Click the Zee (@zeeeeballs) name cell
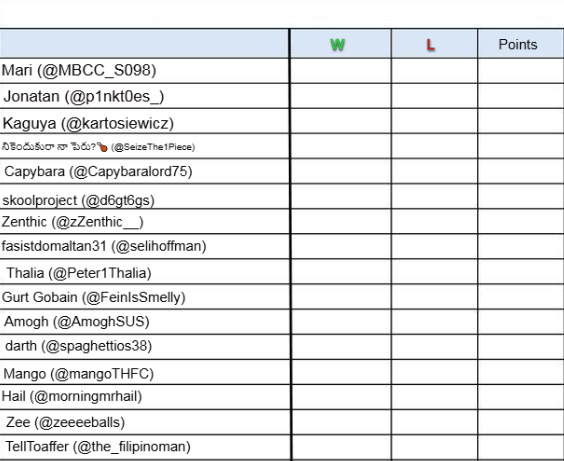Viewport: 564px width, 461px height. [144, 423]
